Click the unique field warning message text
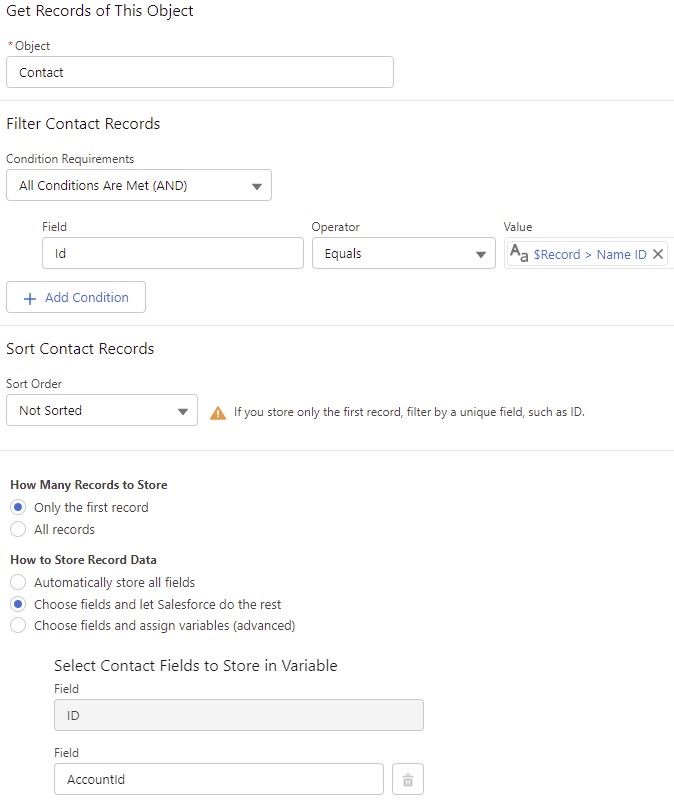 pyautogui.click(x=409, y=412)
